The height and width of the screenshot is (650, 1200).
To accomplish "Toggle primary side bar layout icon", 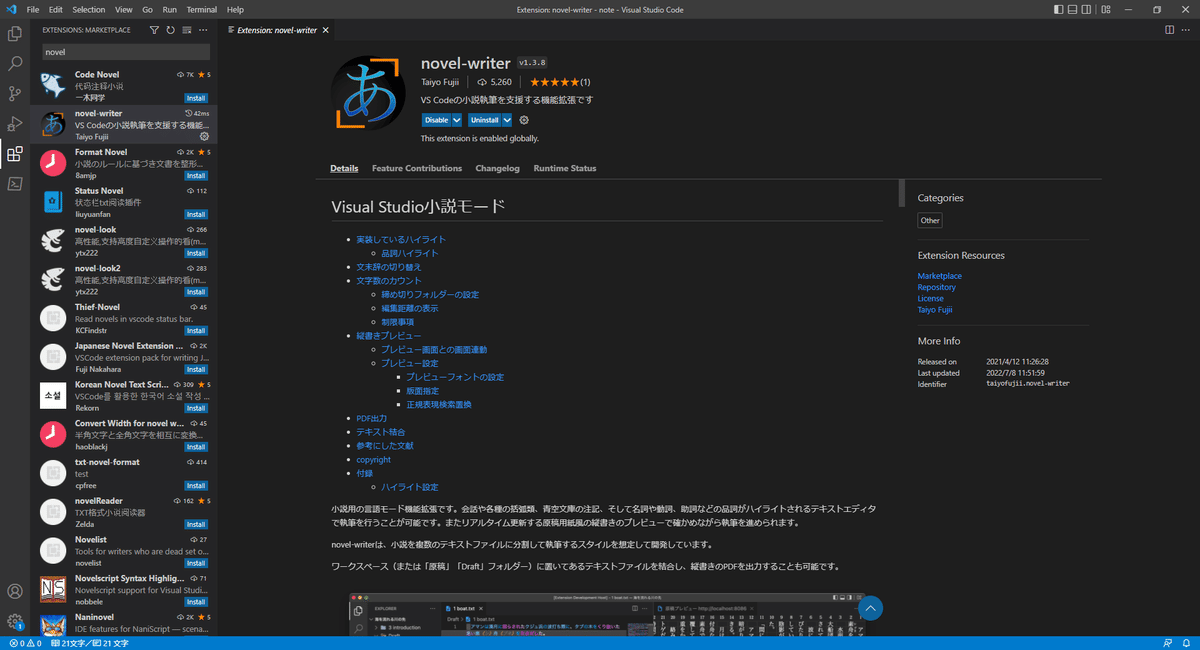I will point(1059,9).
